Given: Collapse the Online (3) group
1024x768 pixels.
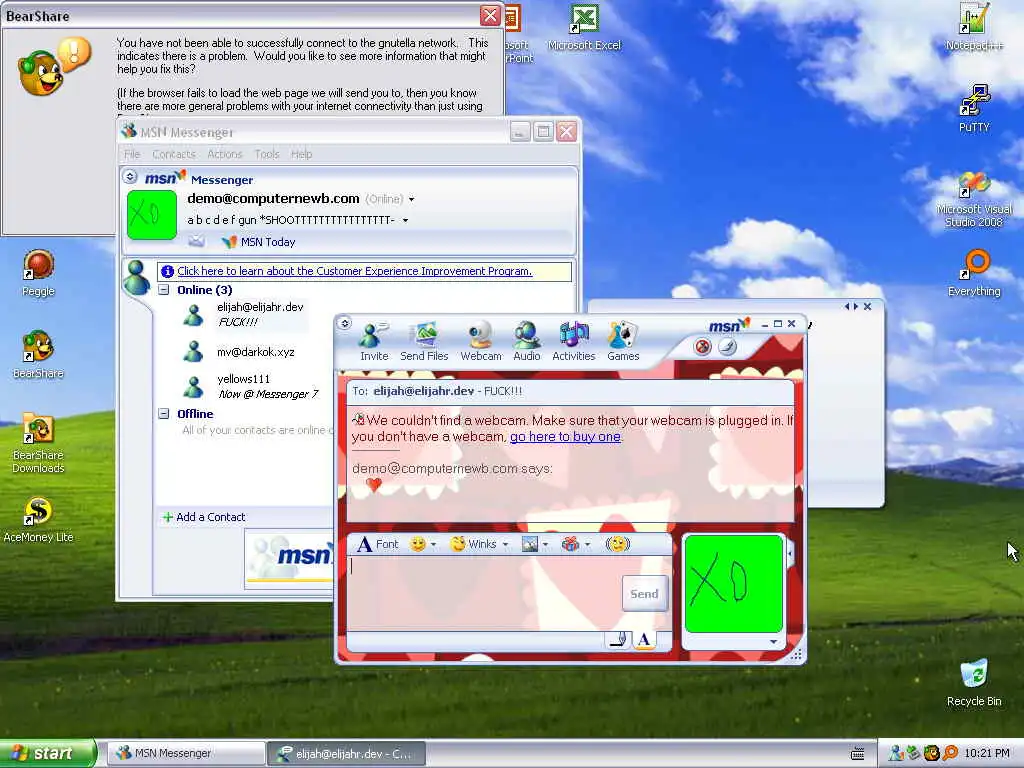Looking at the screenshot, I should (164, 289).
